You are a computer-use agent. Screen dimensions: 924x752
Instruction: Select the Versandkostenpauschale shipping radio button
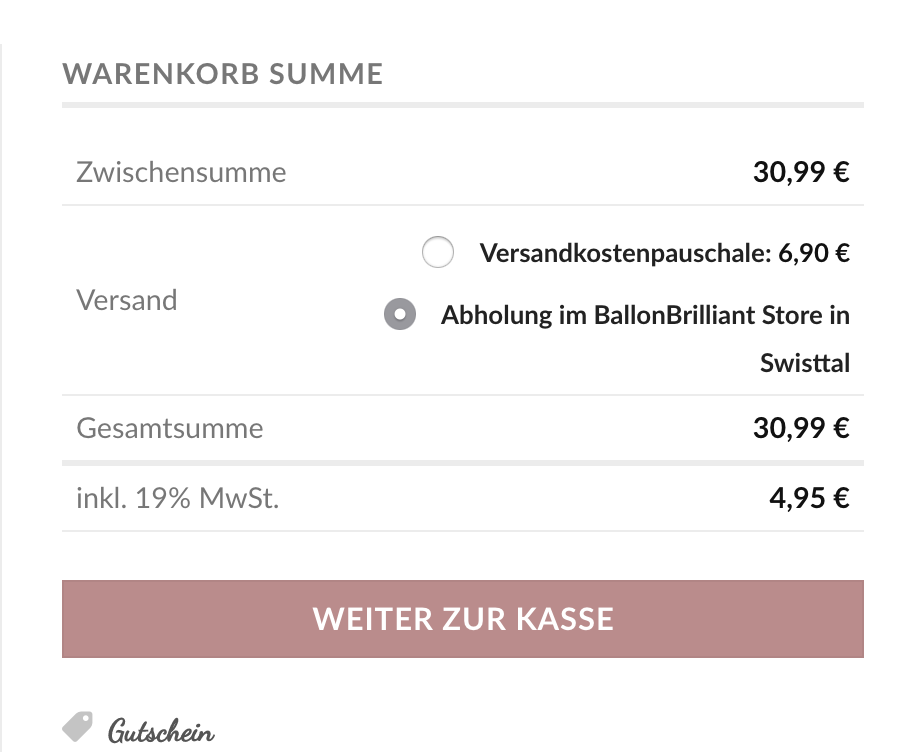438,253
